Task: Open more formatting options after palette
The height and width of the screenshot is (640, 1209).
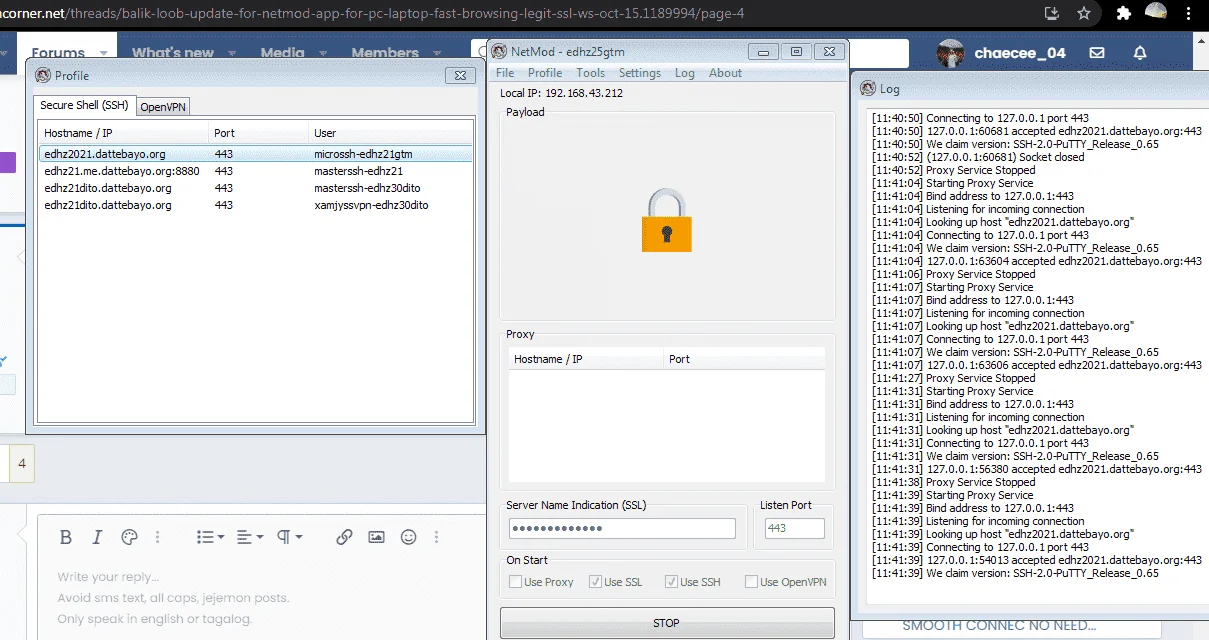Action: coord(157,537)
